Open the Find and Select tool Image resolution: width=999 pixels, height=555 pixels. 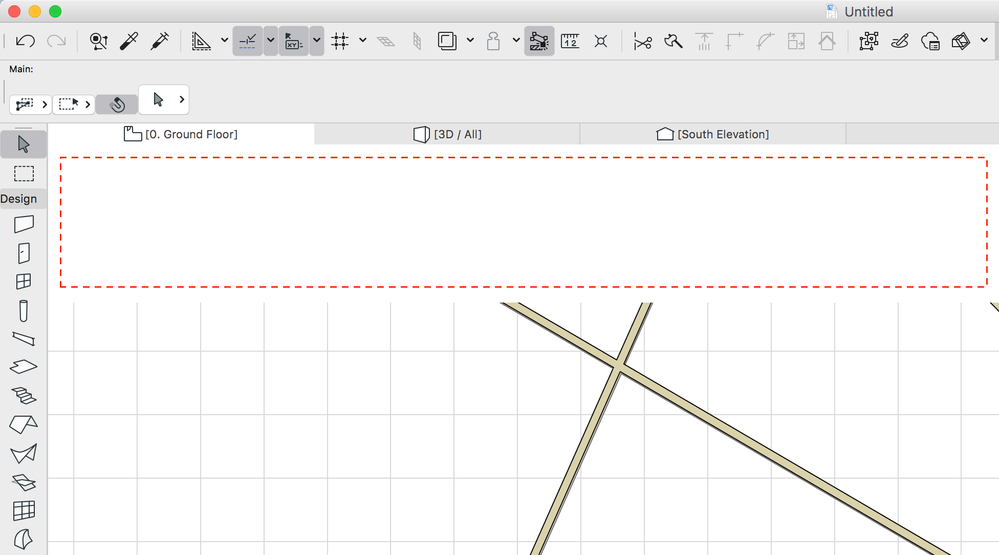(x=98, y=41)
